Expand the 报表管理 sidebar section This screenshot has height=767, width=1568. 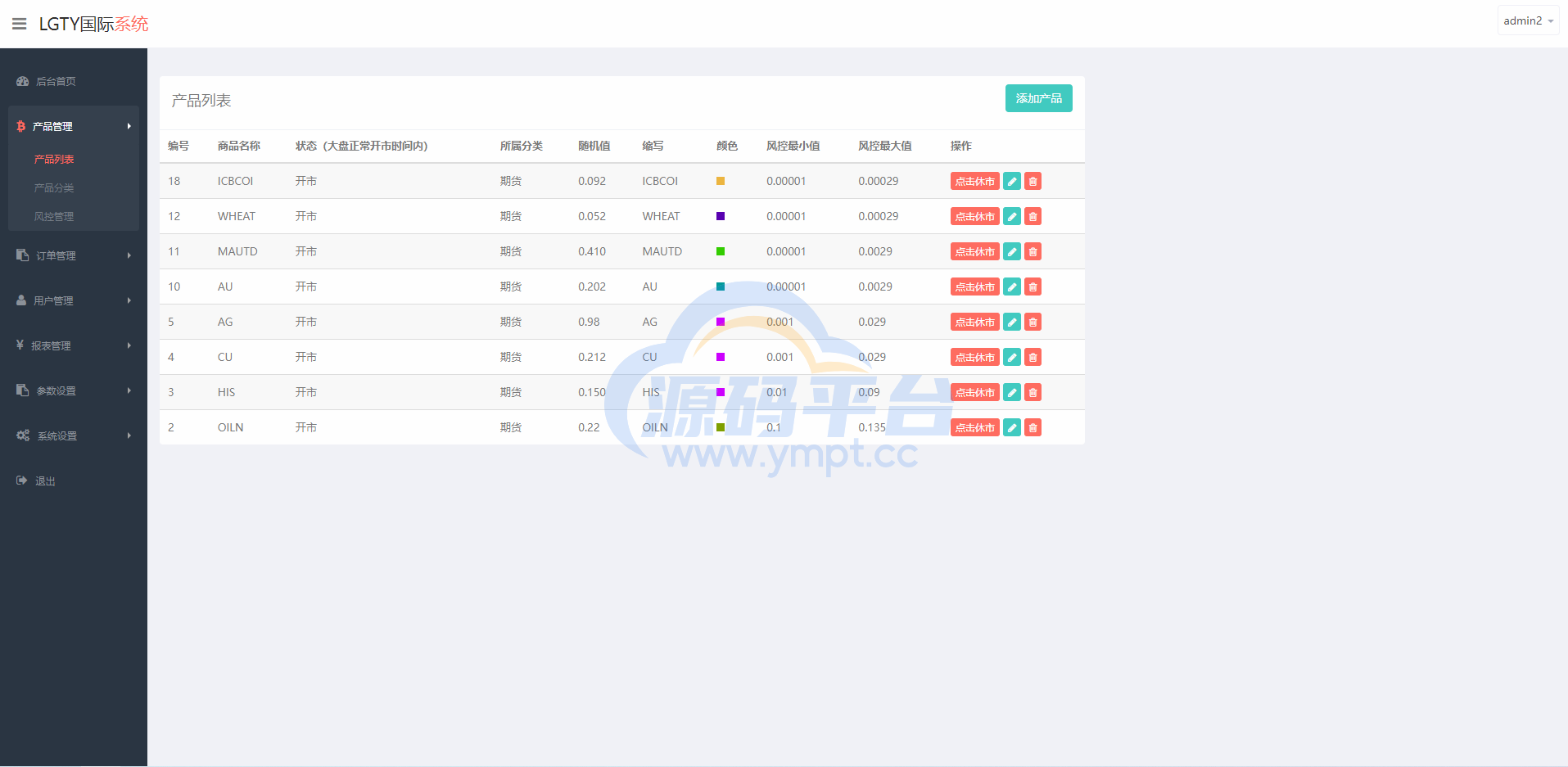74,345
